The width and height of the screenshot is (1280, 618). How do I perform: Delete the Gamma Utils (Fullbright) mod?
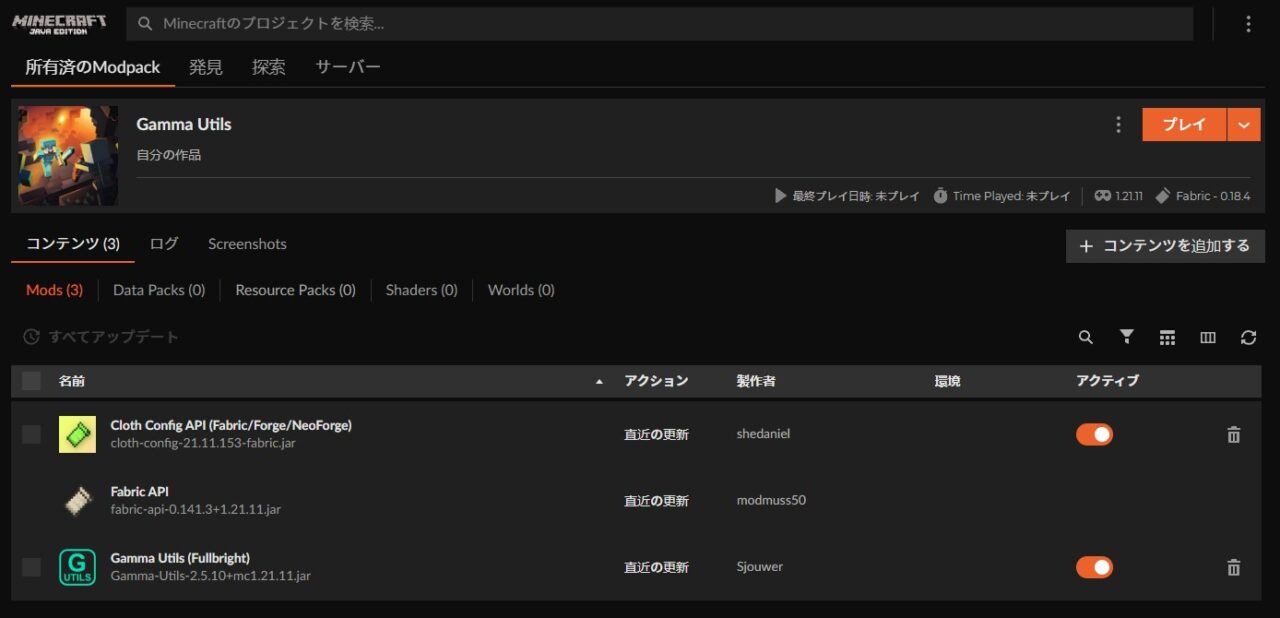point(1233,568)
